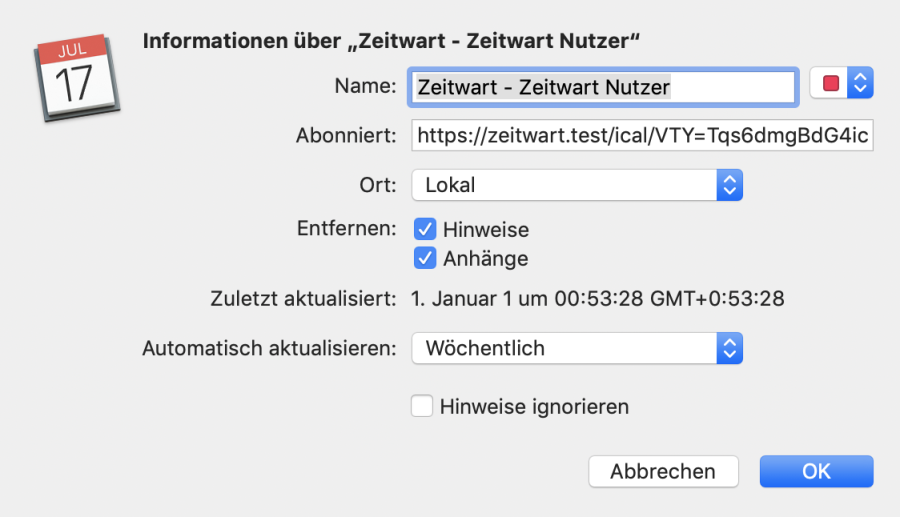Click the Ort label

(379, 185)
